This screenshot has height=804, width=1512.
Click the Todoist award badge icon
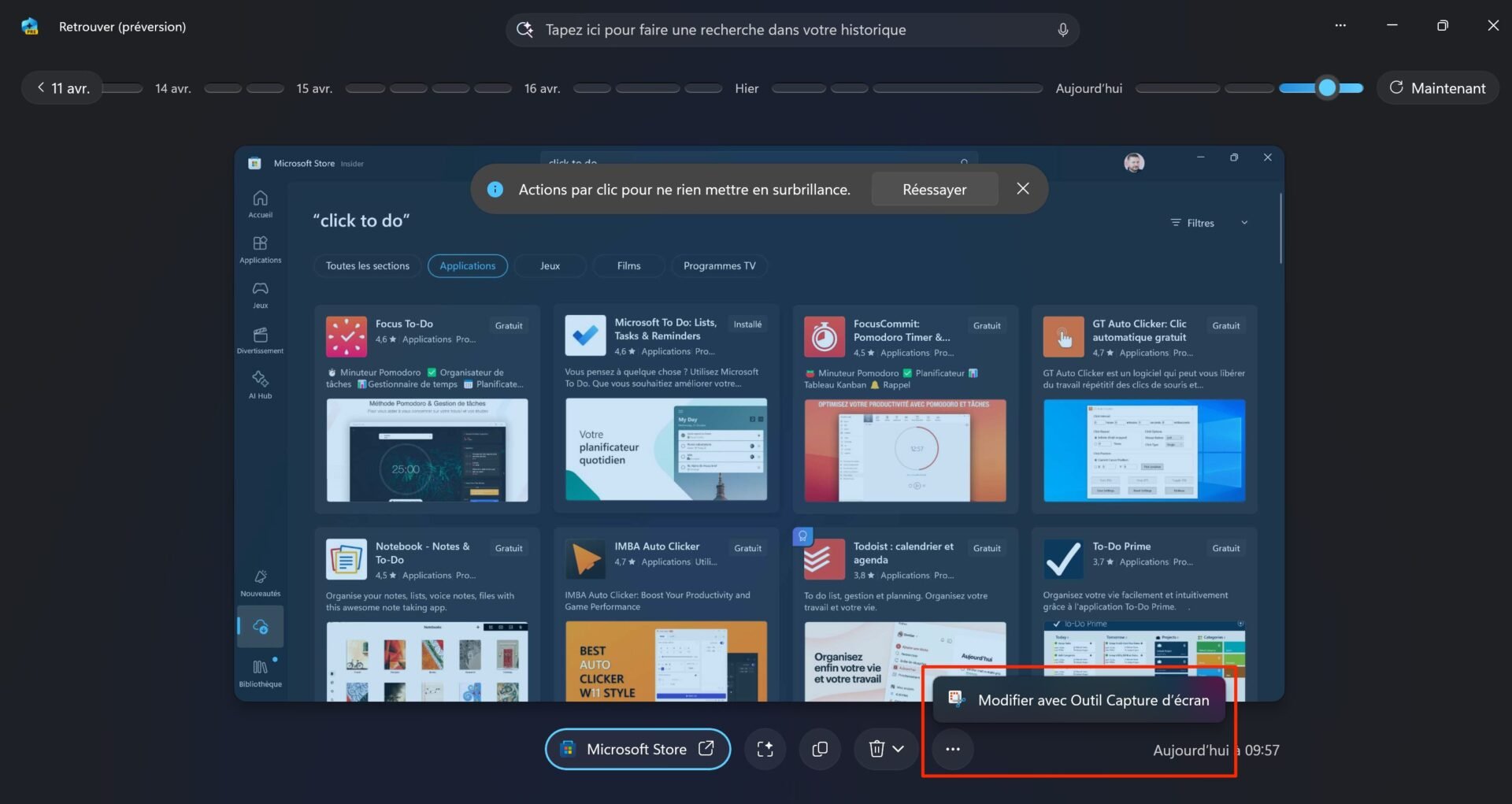pos(802,536)
